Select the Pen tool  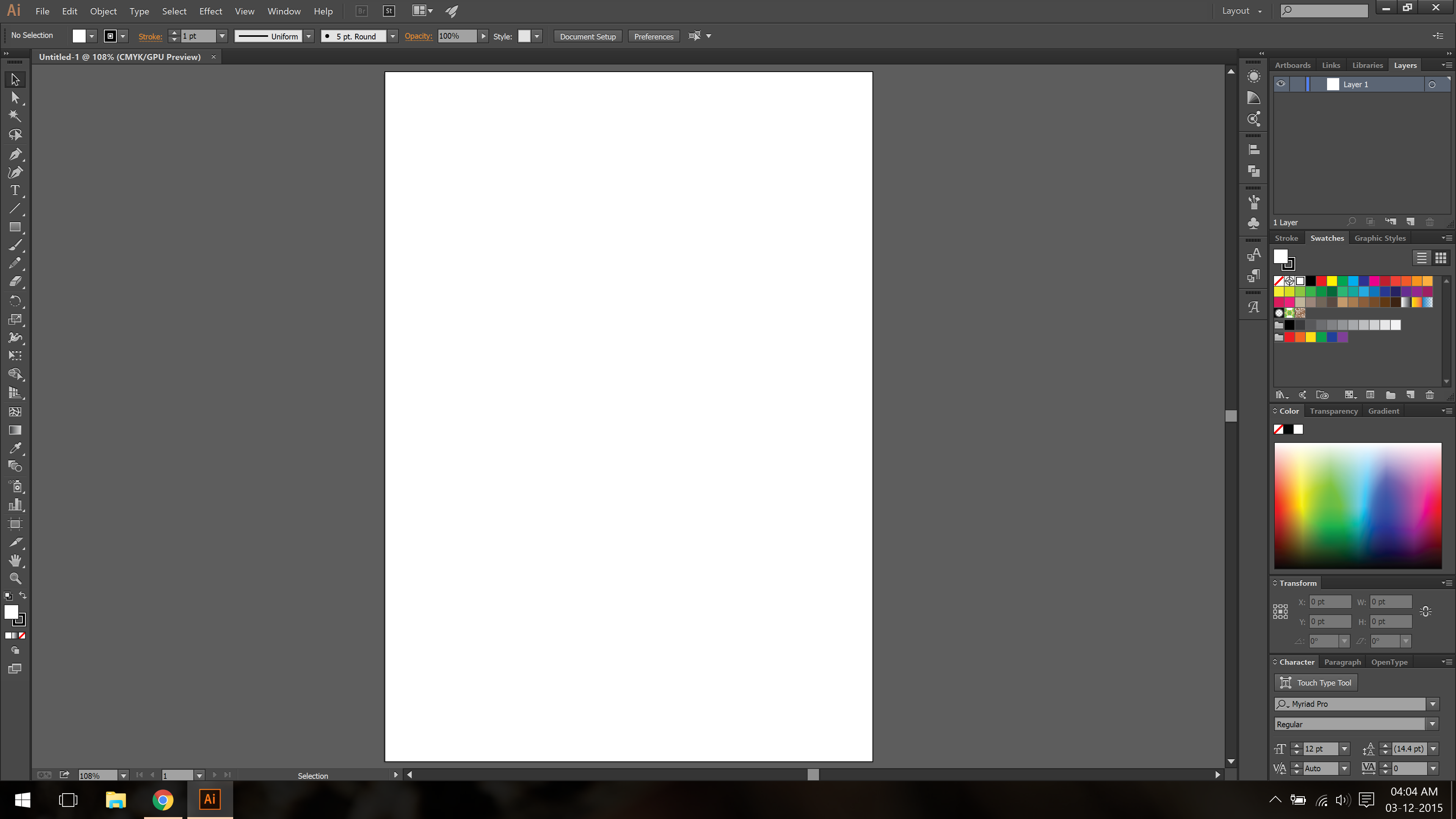15,154
